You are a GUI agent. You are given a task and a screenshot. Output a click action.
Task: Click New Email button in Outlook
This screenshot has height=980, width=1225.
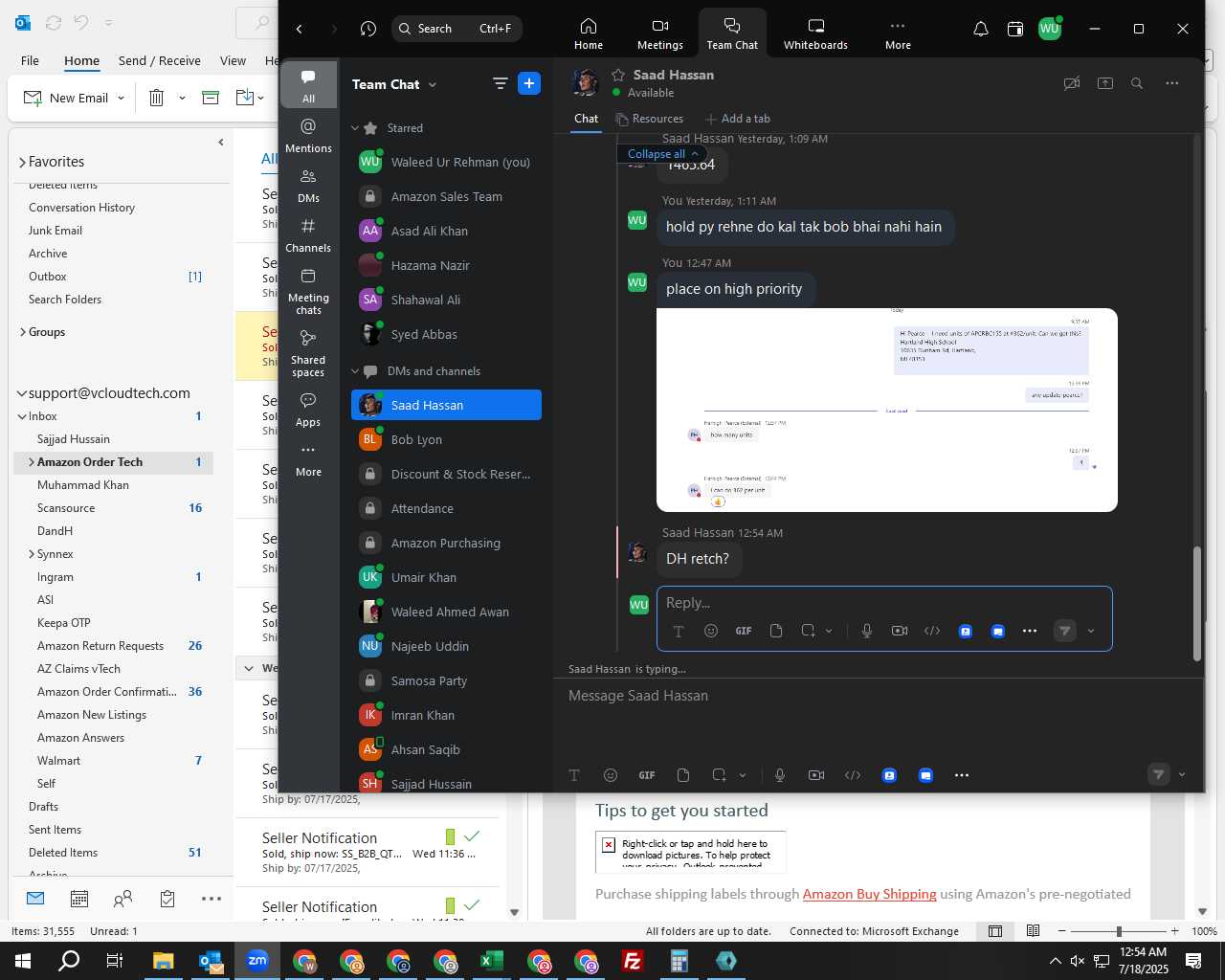(x=65, y=98)
